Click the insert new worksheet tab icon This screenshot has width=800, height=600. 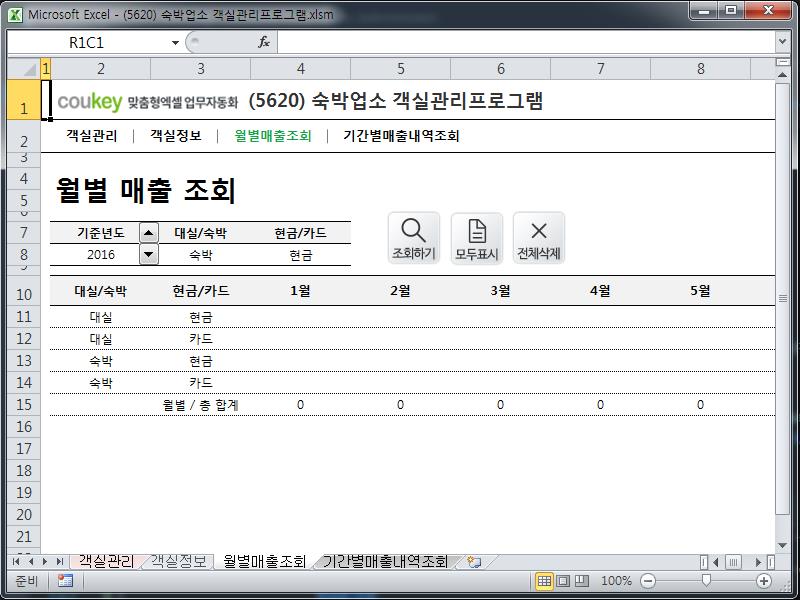pos(474,562)
